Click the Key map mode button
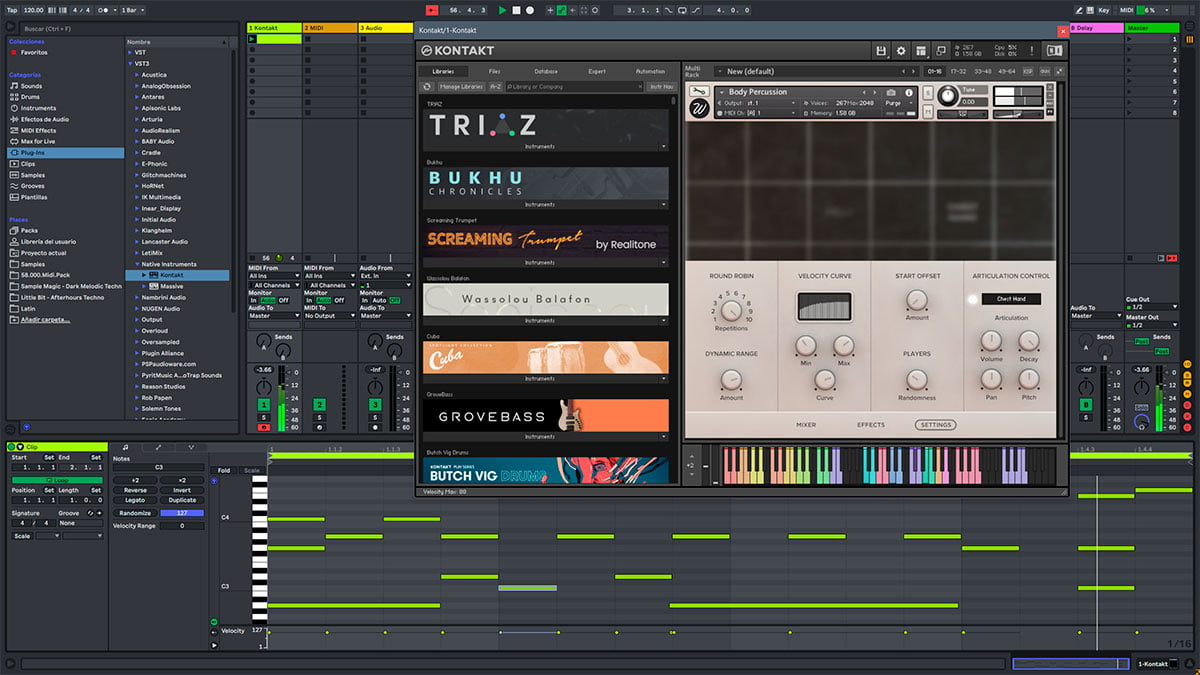 [1106, 10]
